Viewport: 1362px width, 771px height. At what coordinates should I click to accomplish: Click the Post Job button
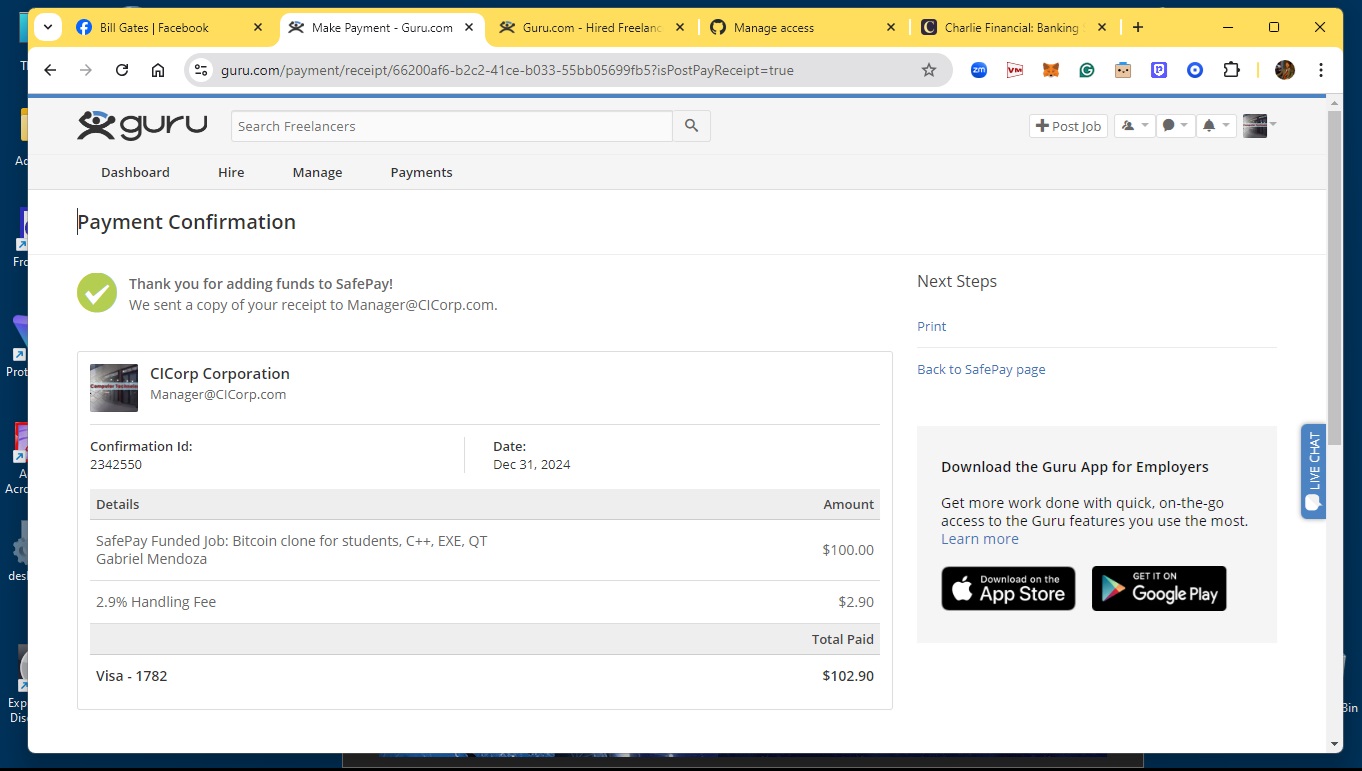click(1068, 126)
